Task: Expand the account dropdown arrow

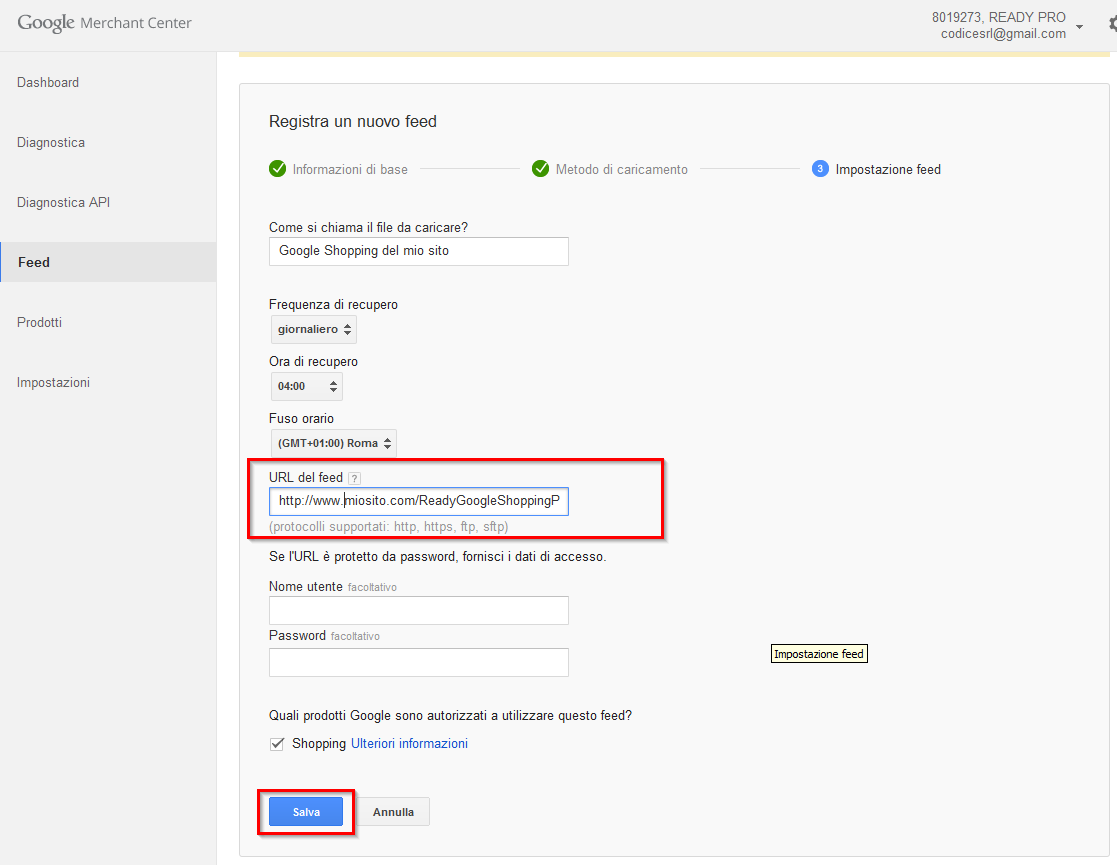Action: click(1079, 26)
